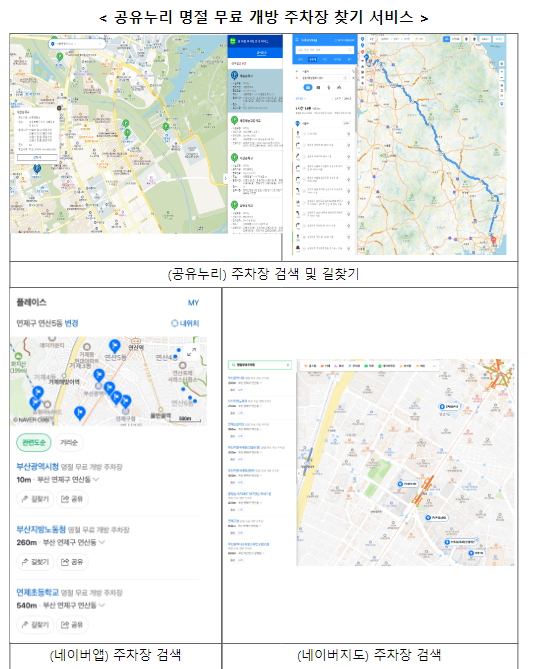Clear the Naver map search field

[288, 365]
